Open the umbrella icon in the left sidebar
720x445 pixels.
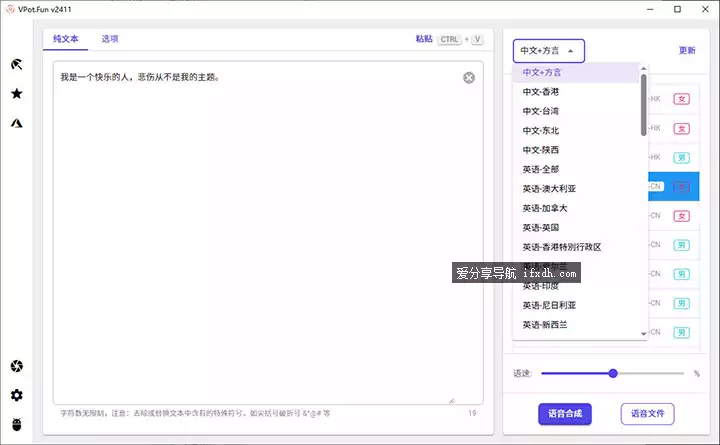click(x=17, y=64)
